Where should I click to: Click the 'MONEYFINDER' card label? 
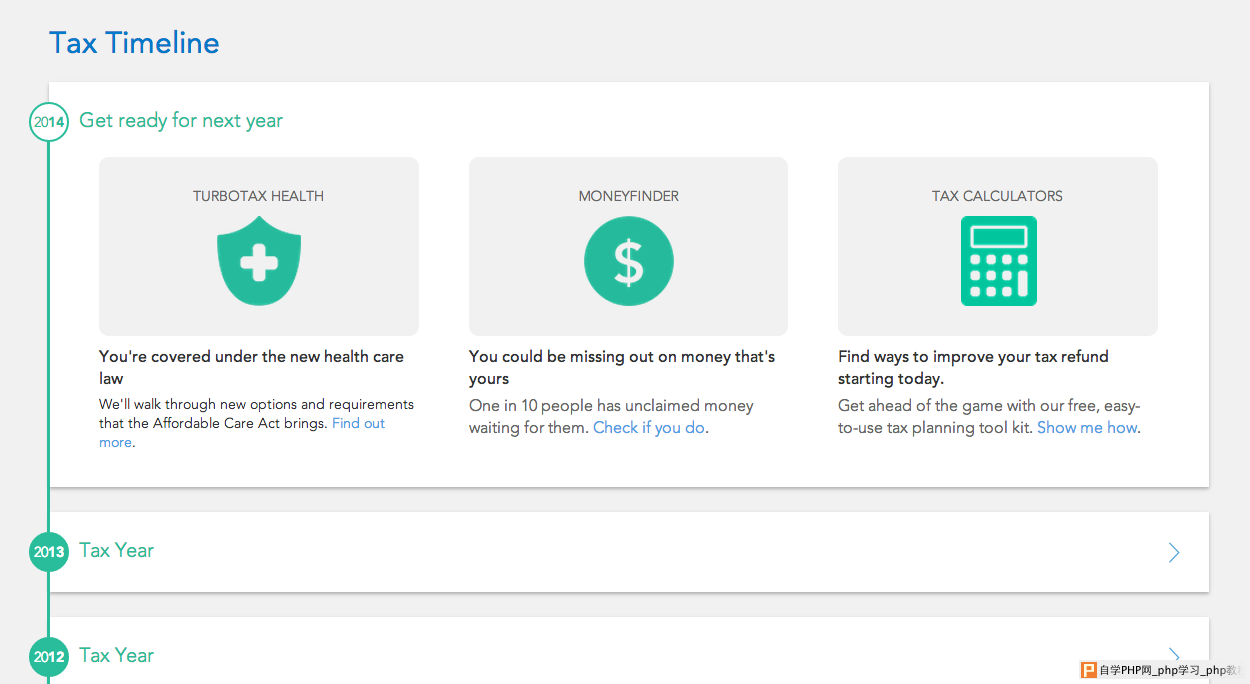click(x=628, y=196)
